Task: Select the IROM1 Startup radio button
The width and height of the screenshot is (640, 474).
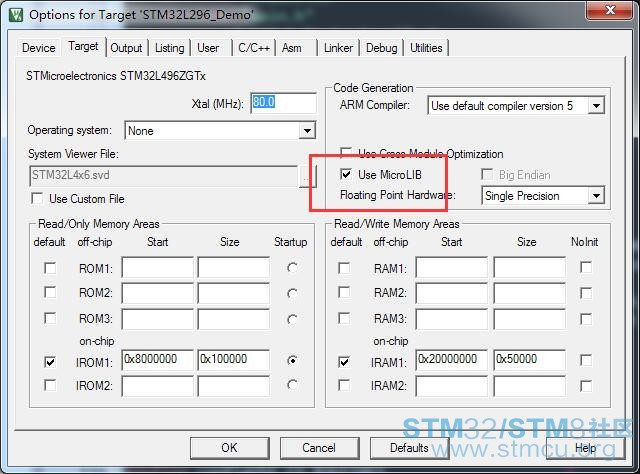Action: point(292,361)
